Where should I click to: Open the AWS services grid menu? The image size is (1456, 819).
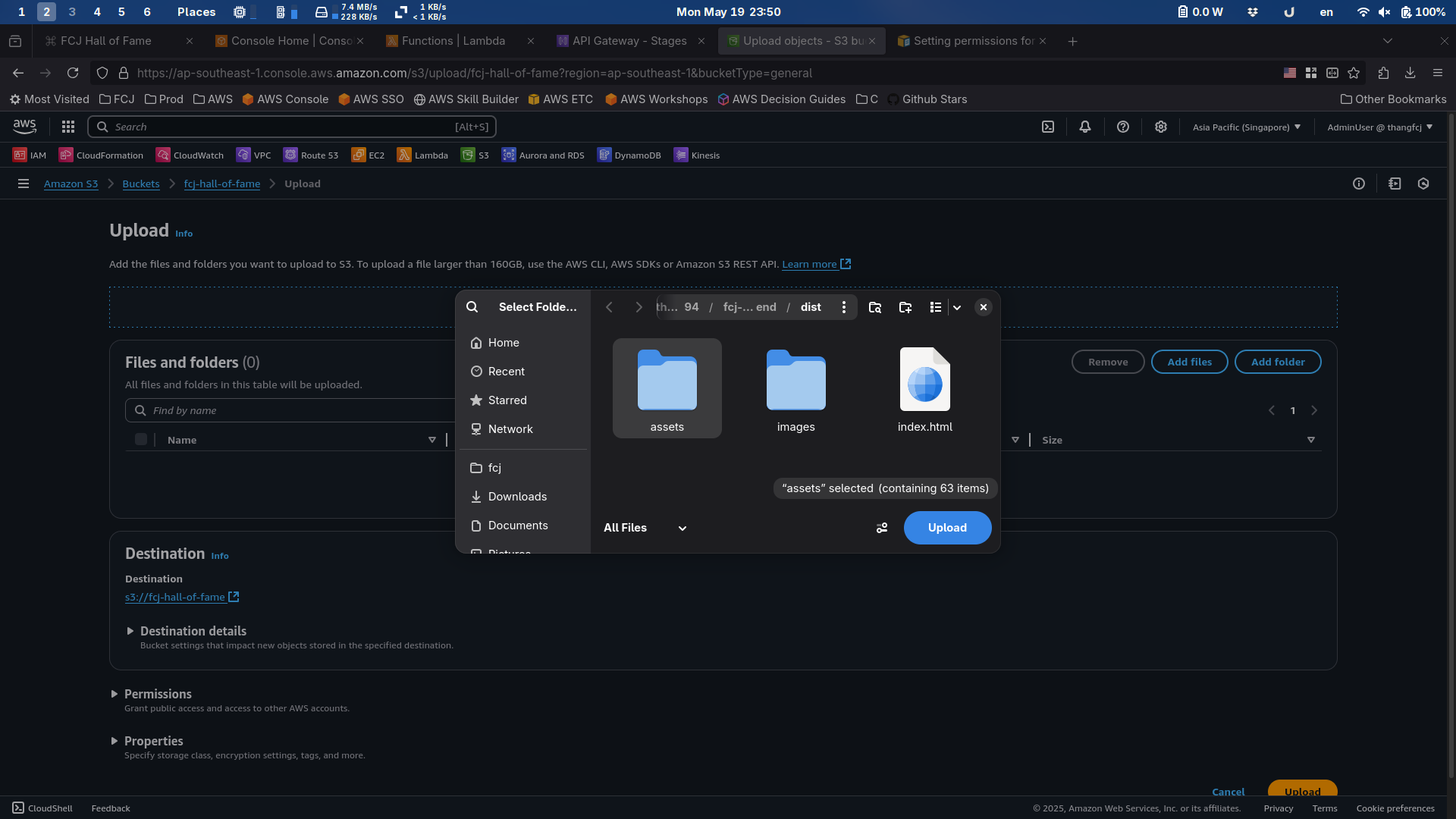tap(68, 127)
